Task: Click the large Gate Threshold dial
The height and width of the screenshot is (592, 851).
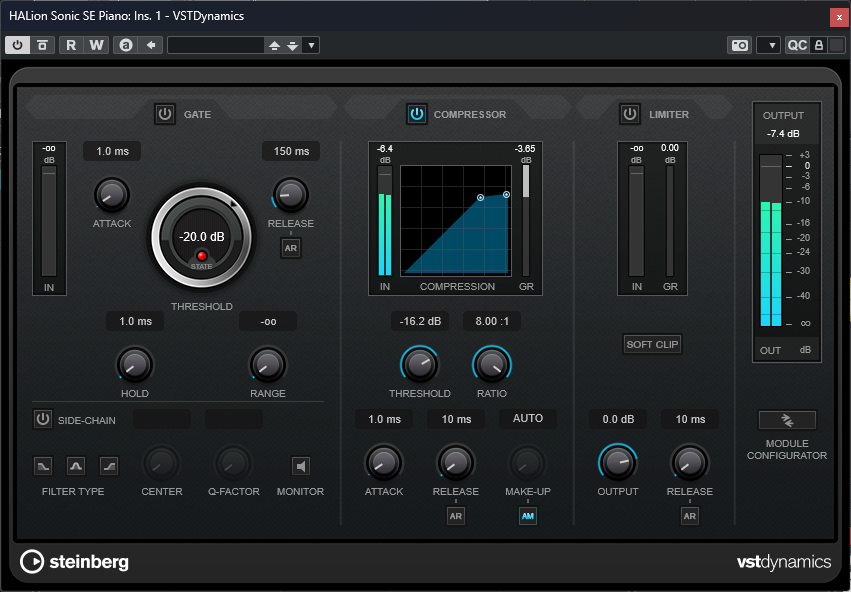Action: pos(202,237)
